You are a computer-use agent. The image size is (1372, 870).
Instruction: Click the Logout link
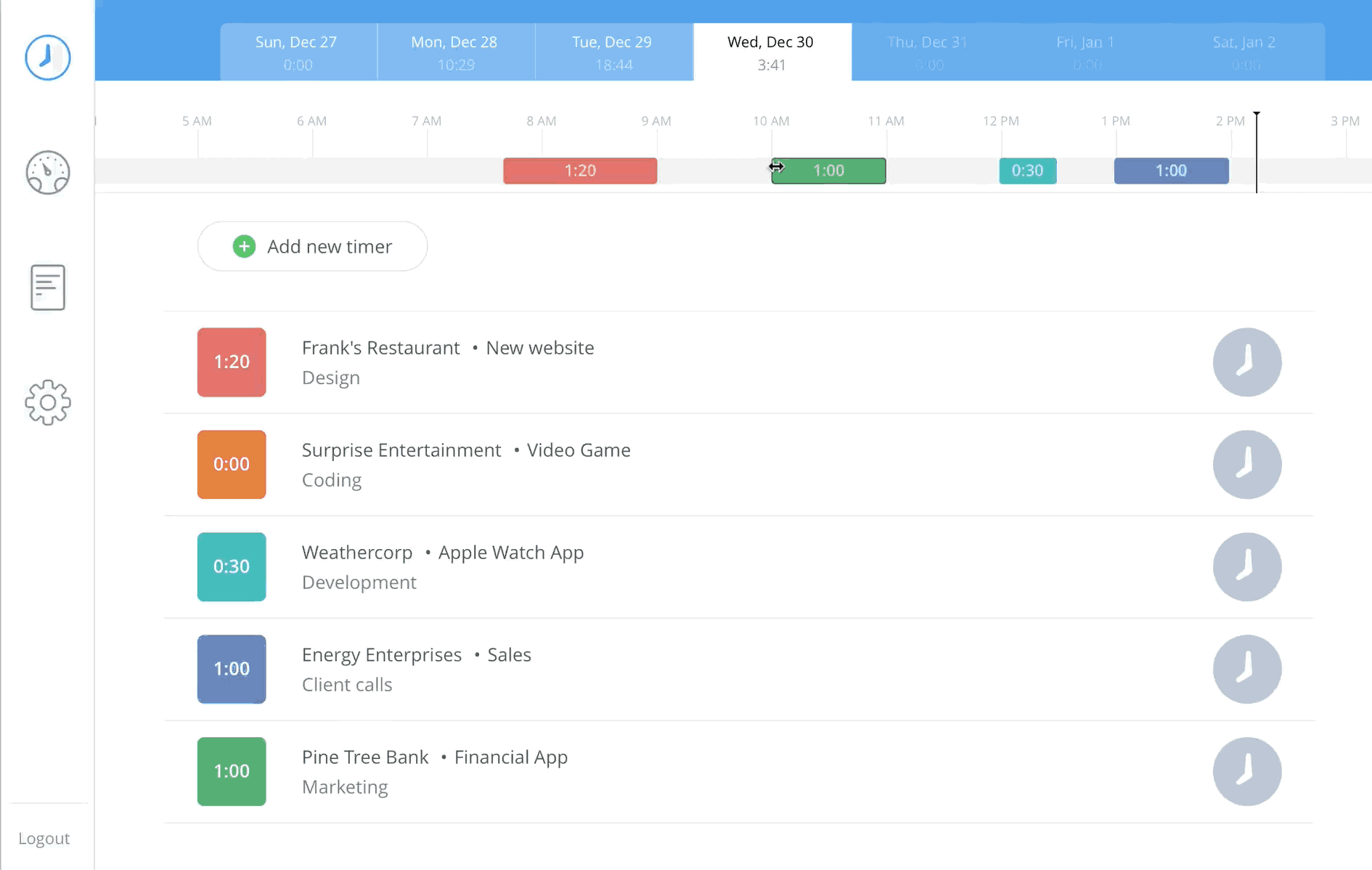point(44,838)
